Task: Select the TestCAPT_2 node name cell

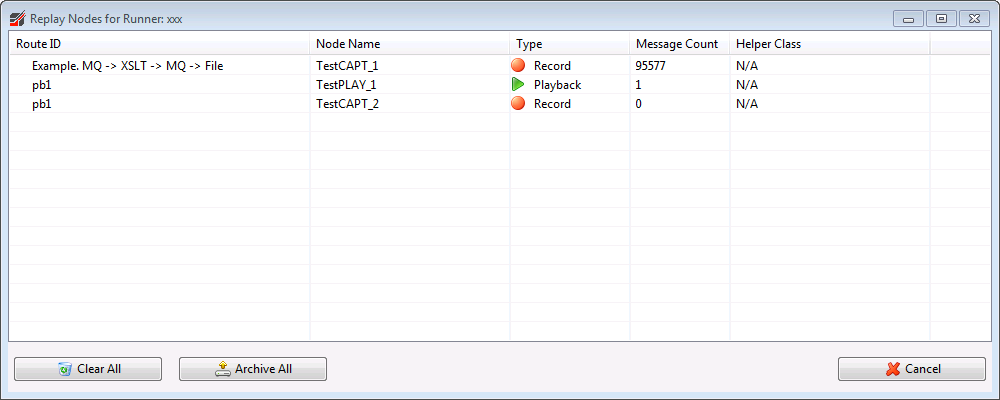Action: (347, 104)
